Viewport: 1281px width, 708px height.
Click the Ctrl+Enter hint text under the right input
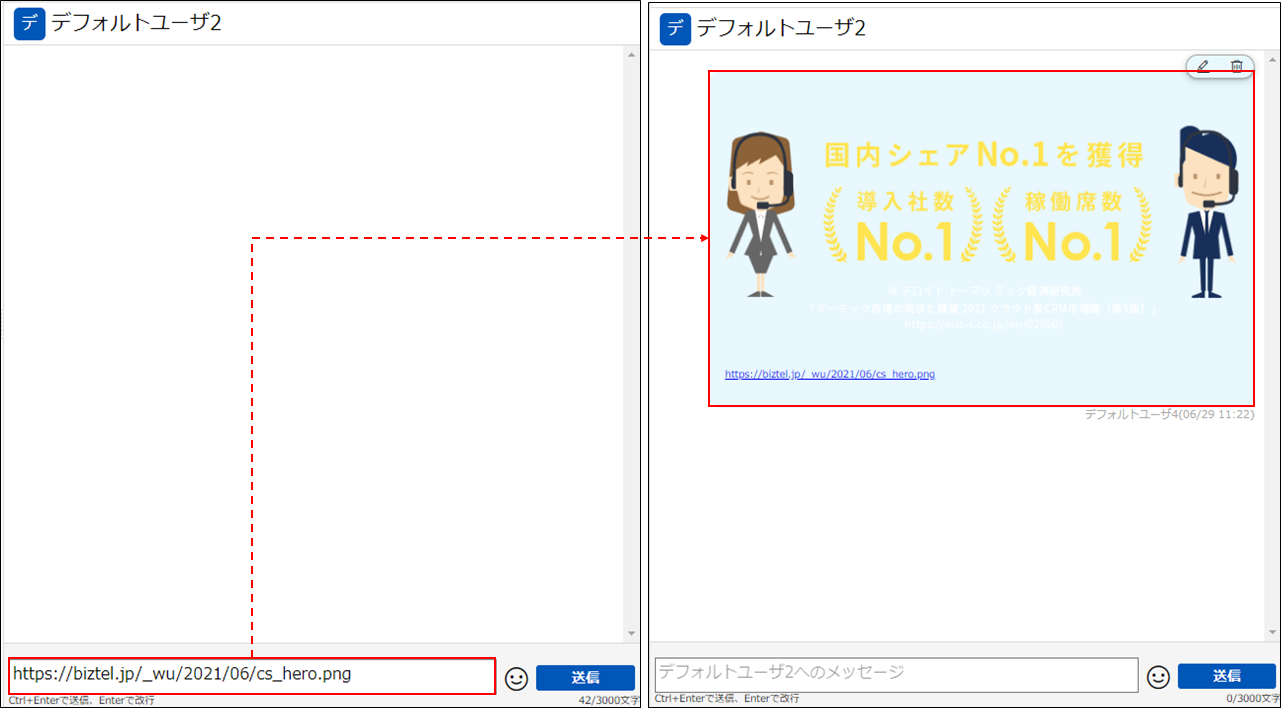pos(727,698)
